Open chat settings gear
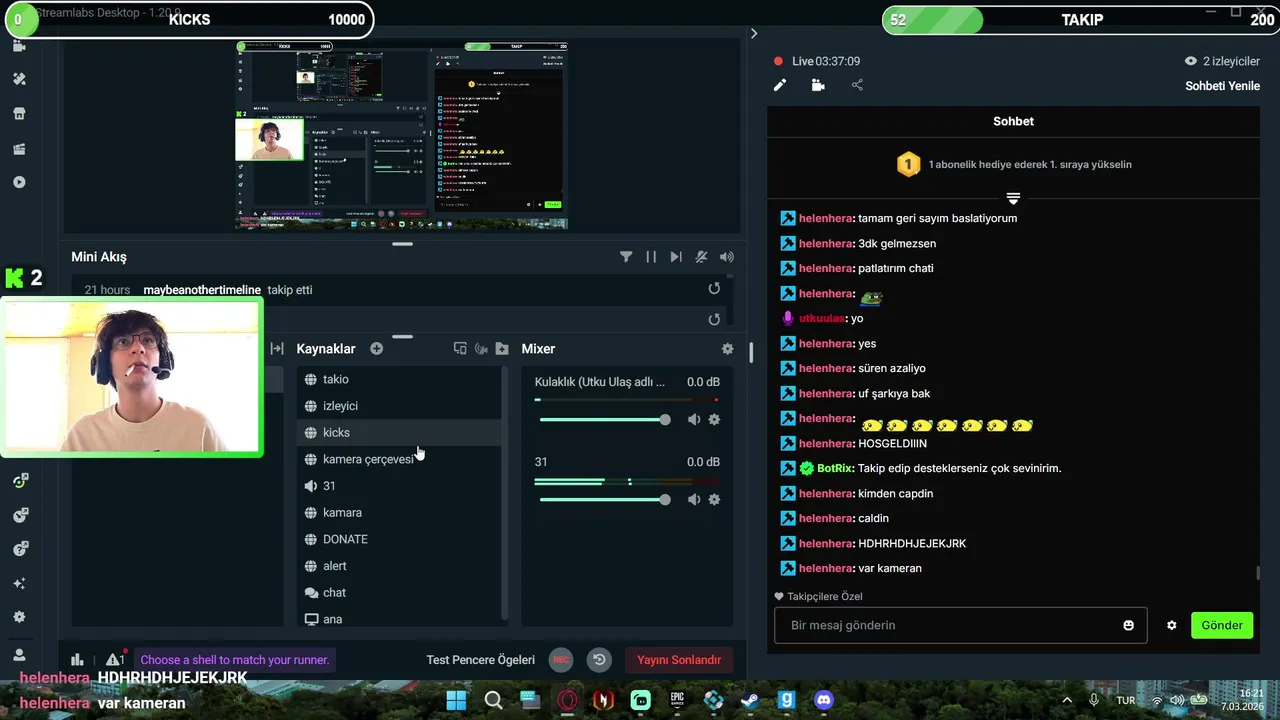The image size is (1280, 720). 1172,625
